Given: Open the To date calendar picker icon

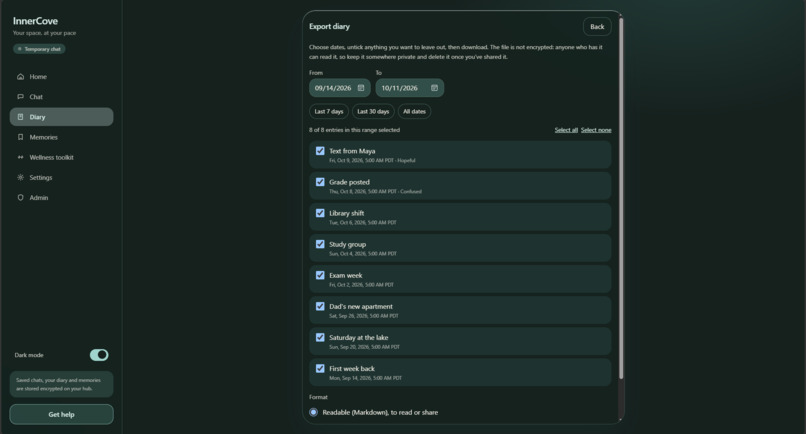Looking at the screenshot, I should tap(434, 88).
